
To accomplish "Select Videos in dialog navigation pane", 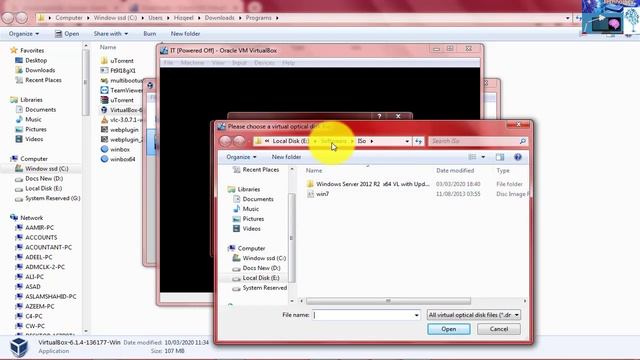I will coord(247,229).
